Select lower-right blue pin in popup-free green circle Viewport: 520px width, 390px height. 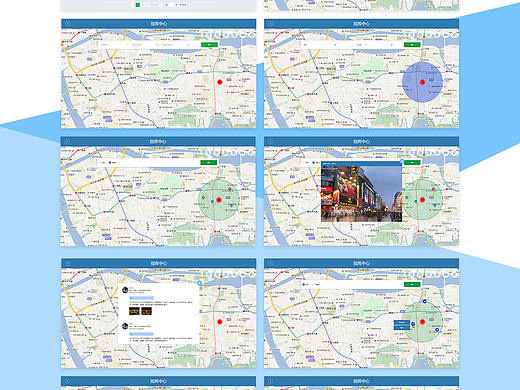231,206
